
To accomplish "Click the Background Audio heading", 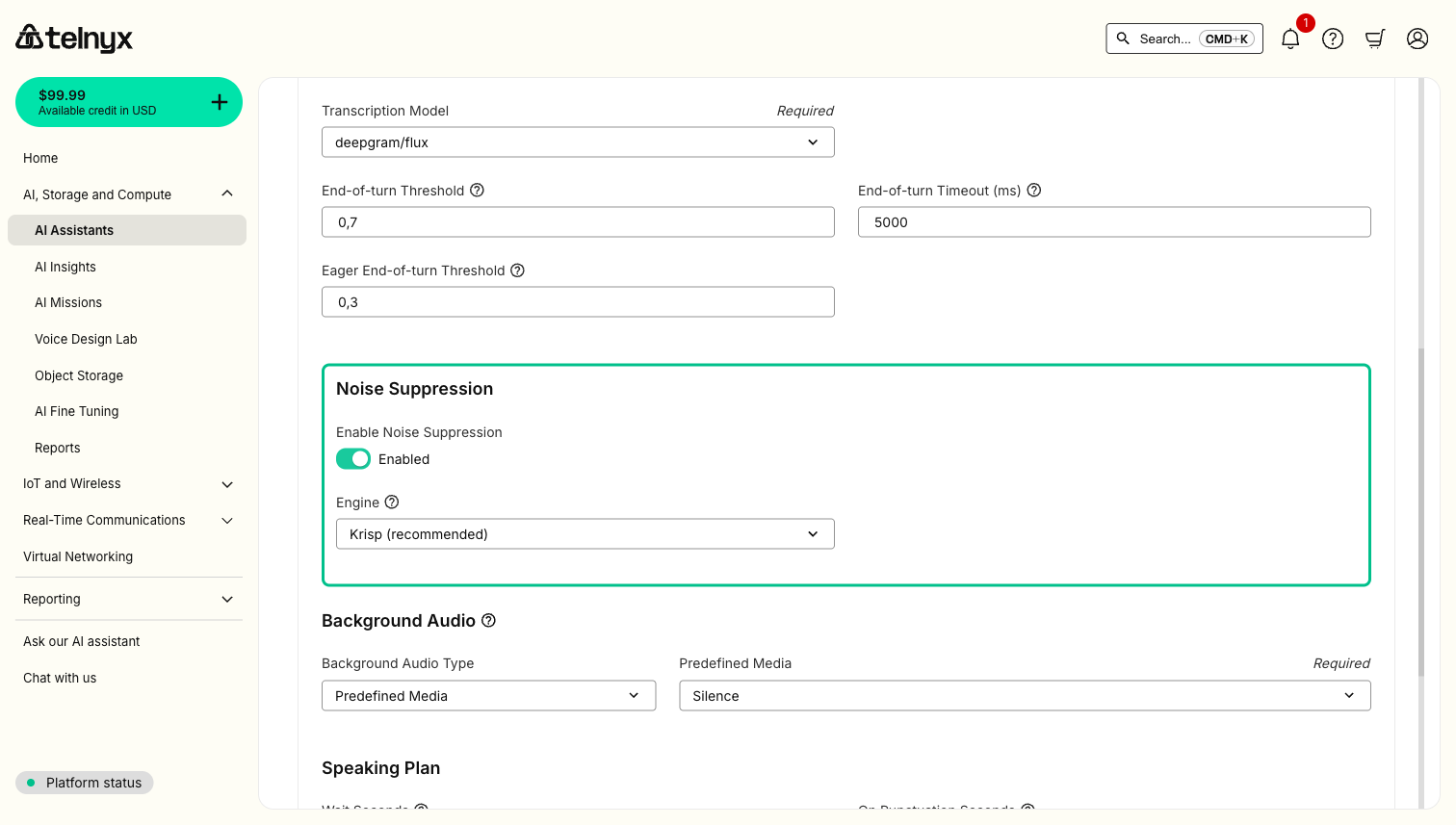I will tap(399, 621).
